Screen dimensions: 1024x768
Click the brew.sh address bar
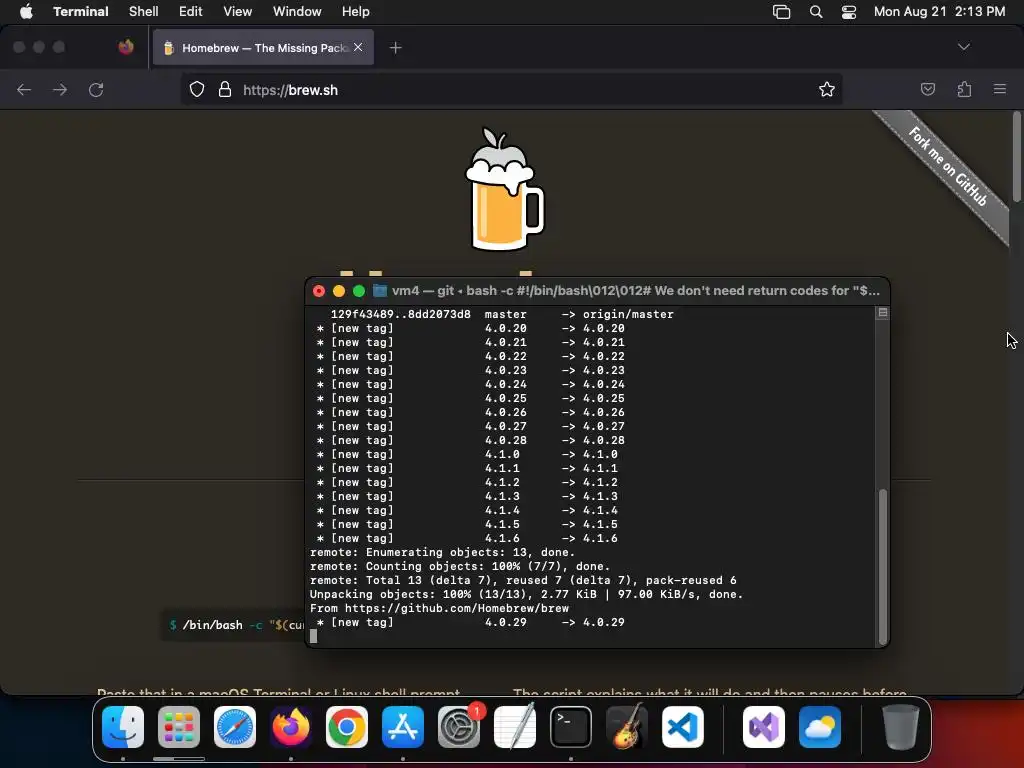tap(511, 89)
